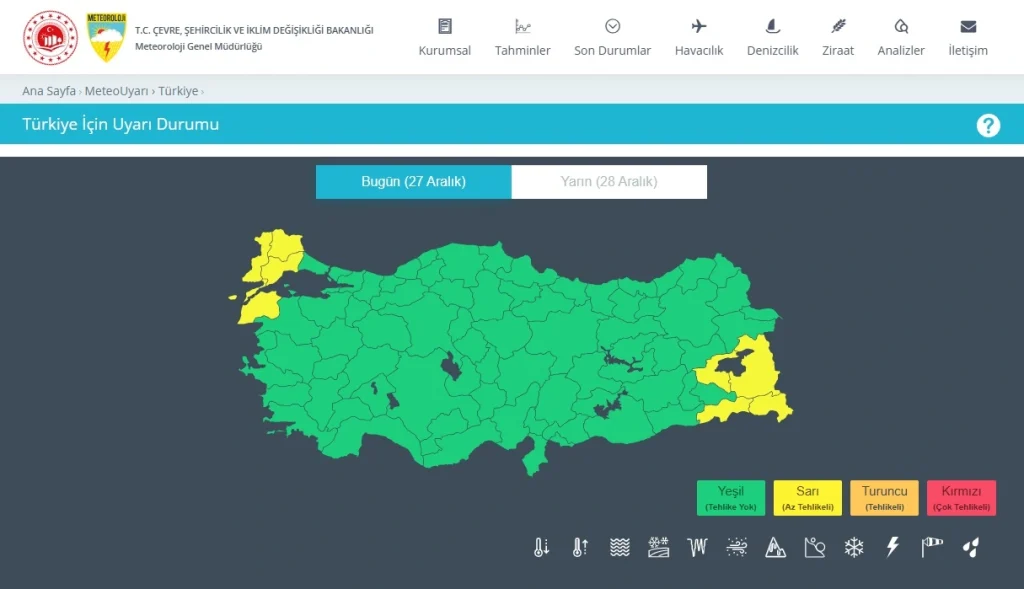Click the Türkiye İçin Uyarı Durumu heading
1024x589 pixels.
(121, 124)
